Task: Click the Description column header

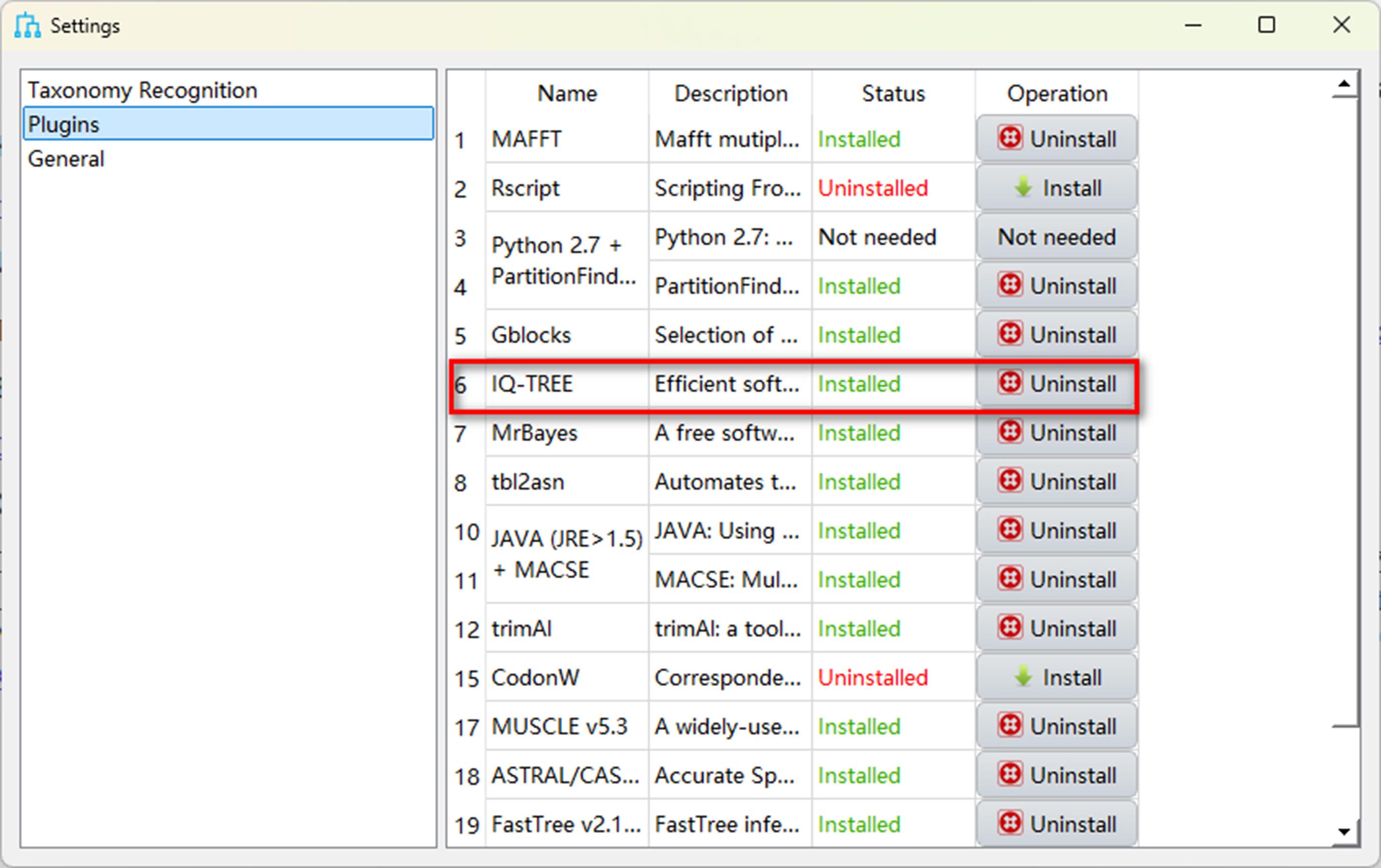Action: (x=731, y=93)
